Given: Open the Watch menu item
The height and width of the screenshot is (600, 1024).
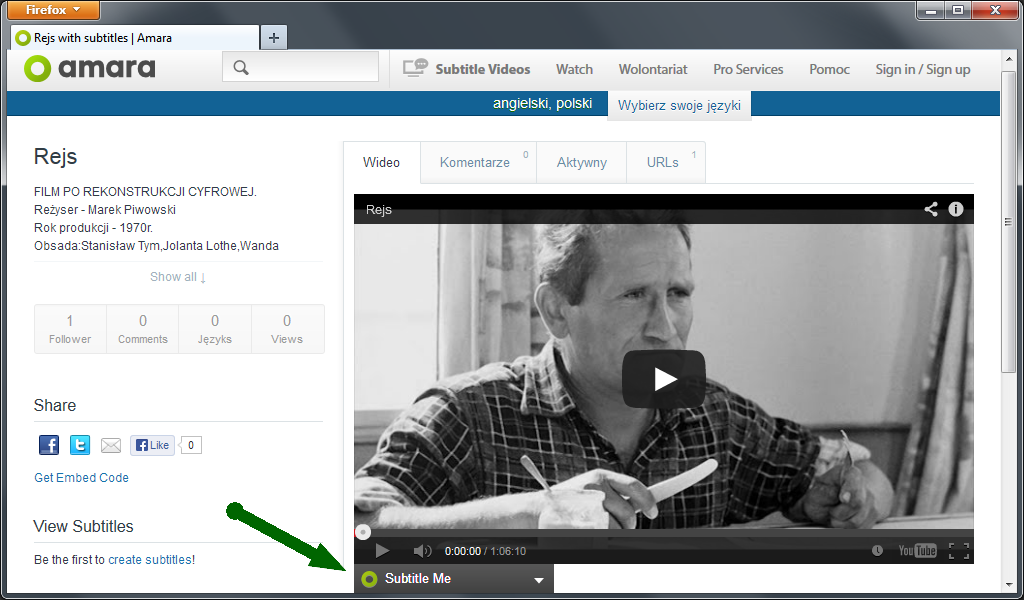Looking at the screenshot, I should click(x=574, y=69).
